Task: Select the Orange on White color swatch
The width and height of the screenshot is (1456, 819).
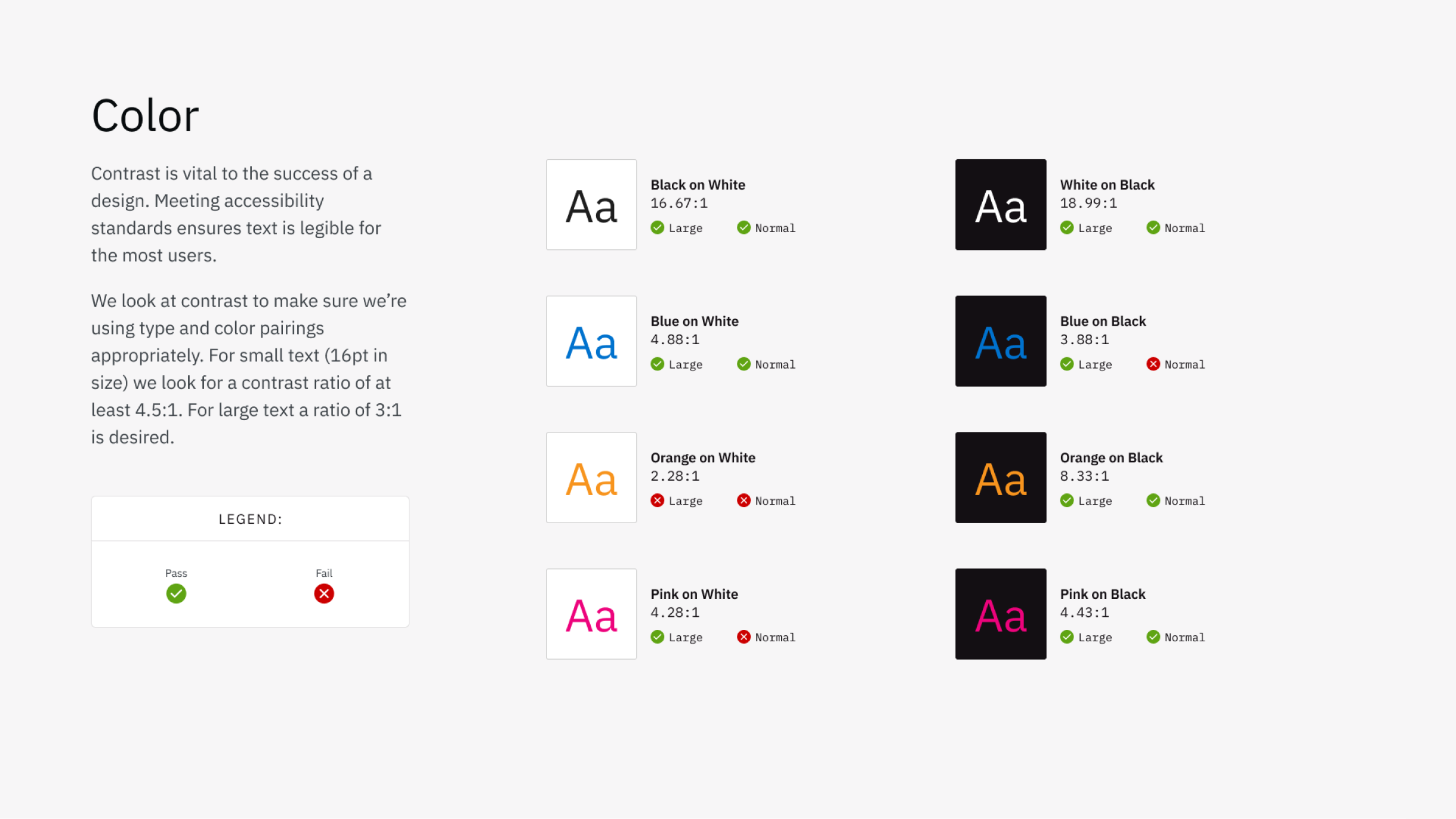Action: point(591,477)
